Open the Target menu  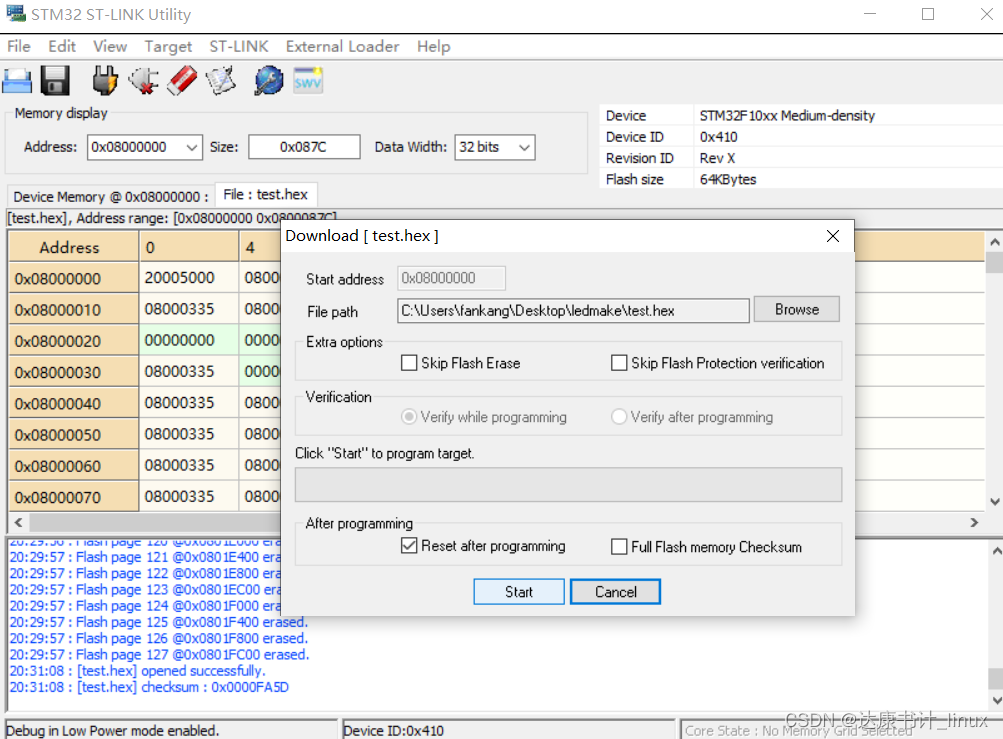168,47
